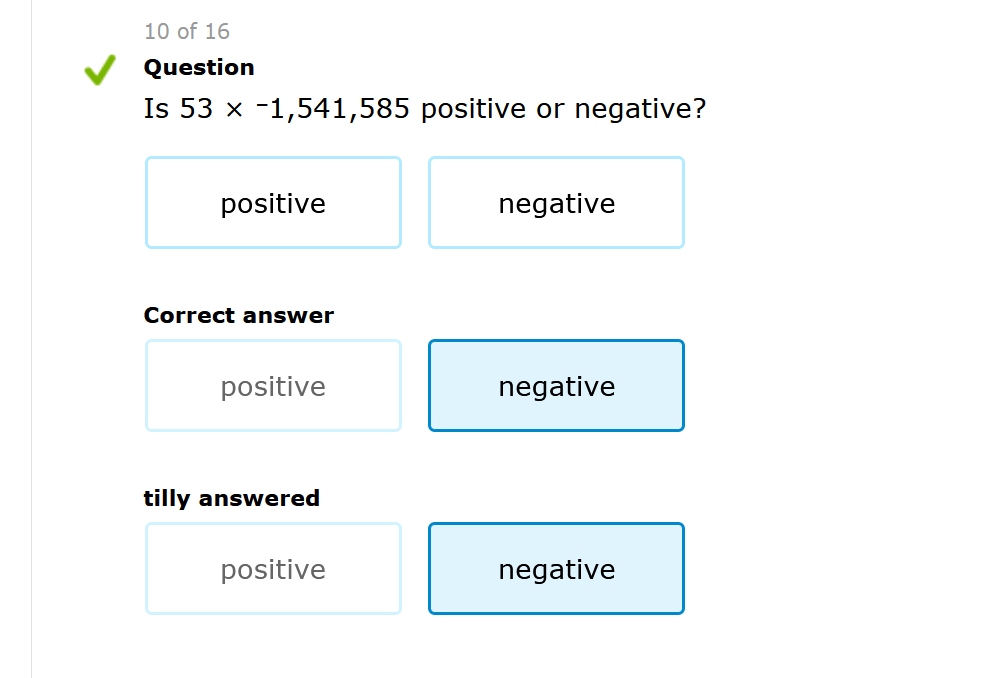Click the multiplication sign in the question
This screenshot has height=678, width=996.
pyautogui.click(x=234, y=110)
